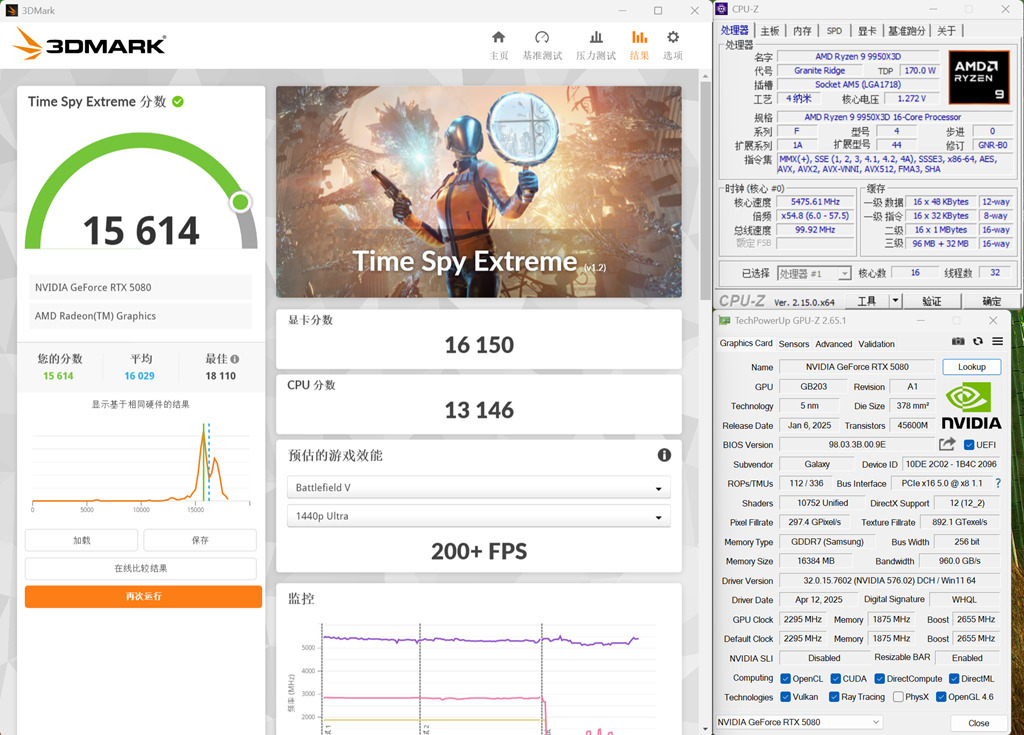Image resolution: width=1024 pixels, height=735 pixels.
Task: Click the Lookup button in GPU-Z
Action: pos(971,367)
